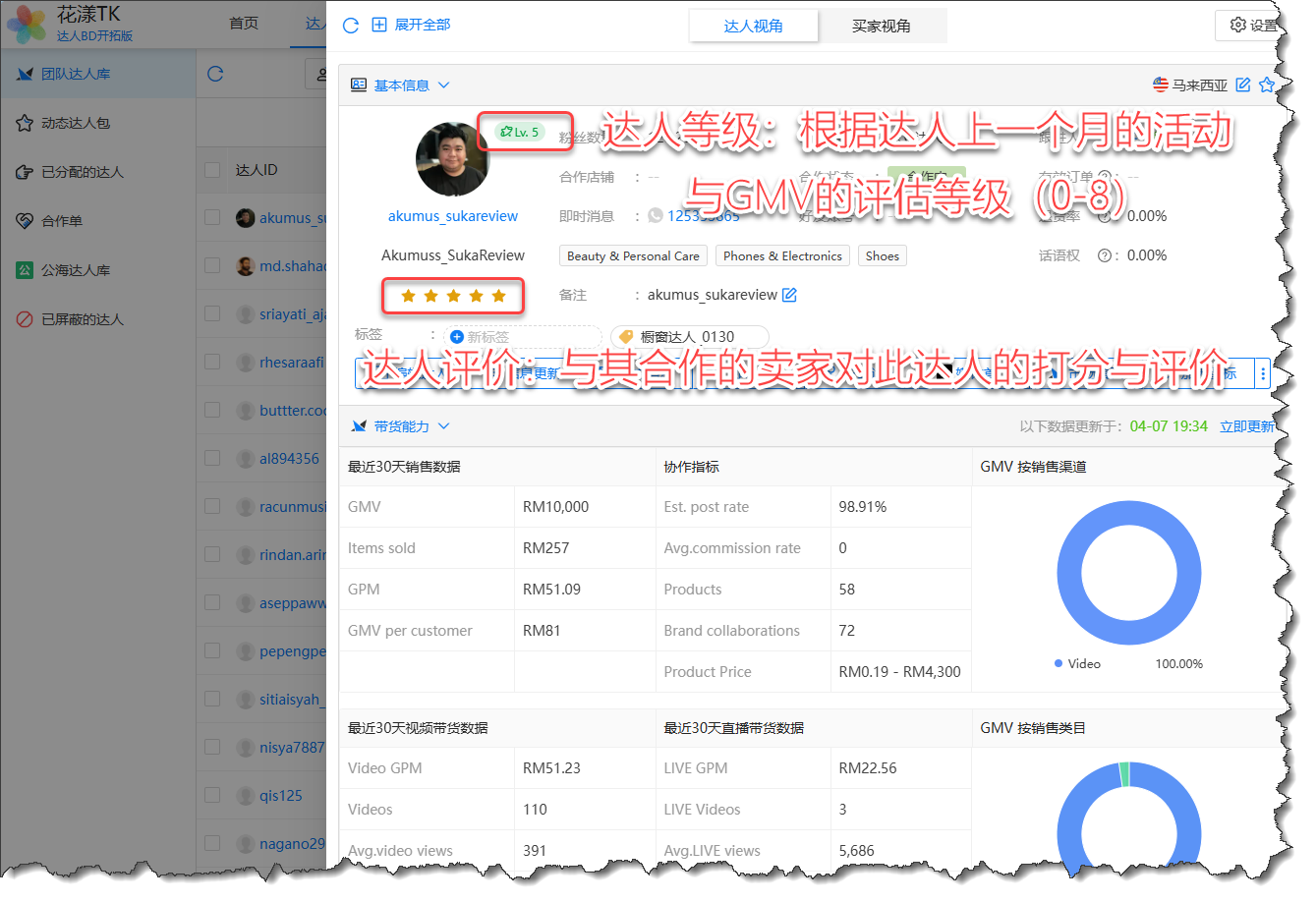The height and width of the screenshot is (902, 1316).
Task: Click the star favorite icon beside 马来西亚
Action: 1266,85
